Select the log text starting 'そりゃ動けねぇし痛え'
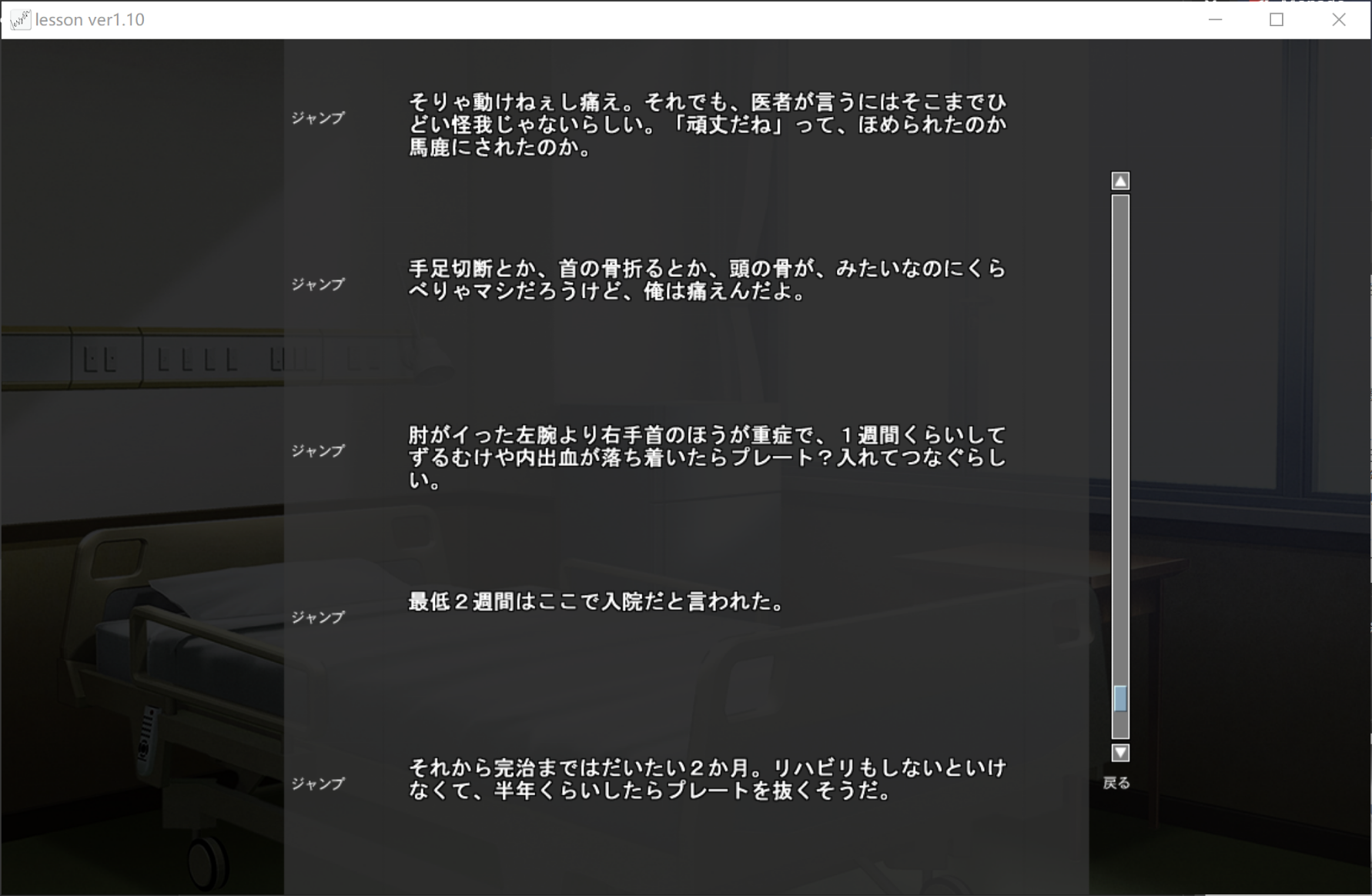The height and width of the screenshot is (896, 1372). click(707, 125)
